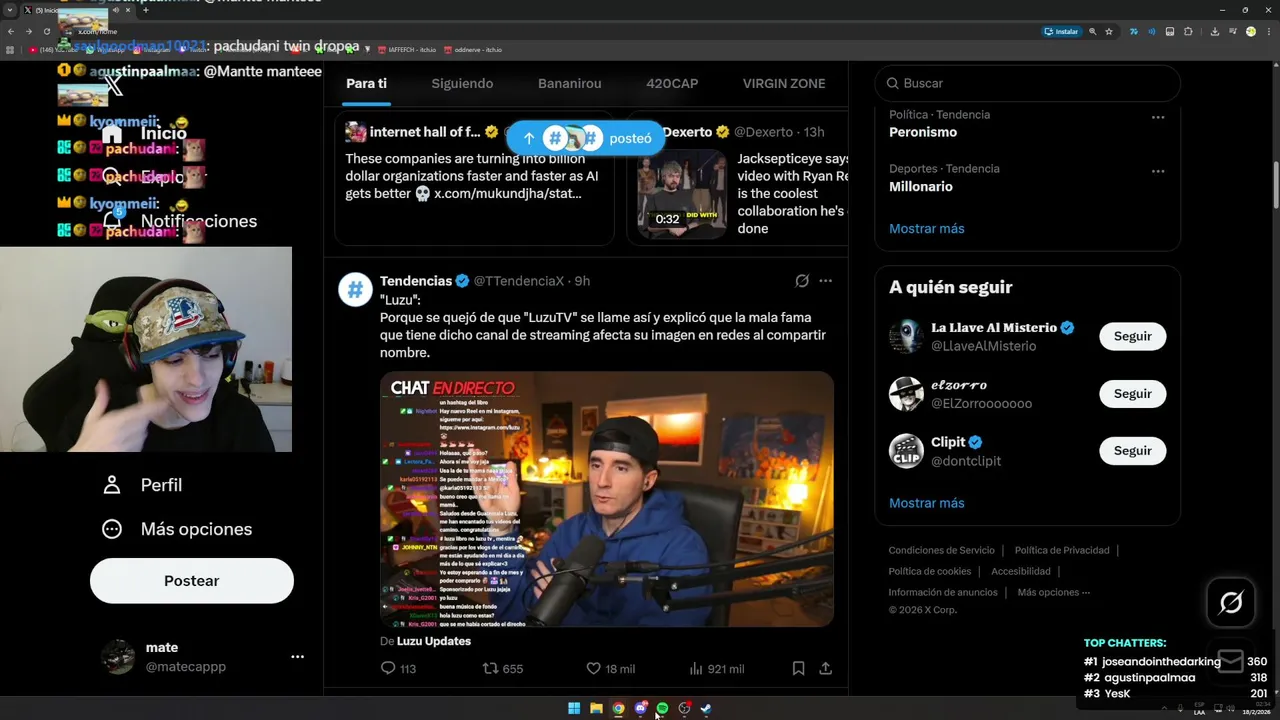
Task: Open La Llave Al Misterio profile name
Action: (x=994, y=327)
